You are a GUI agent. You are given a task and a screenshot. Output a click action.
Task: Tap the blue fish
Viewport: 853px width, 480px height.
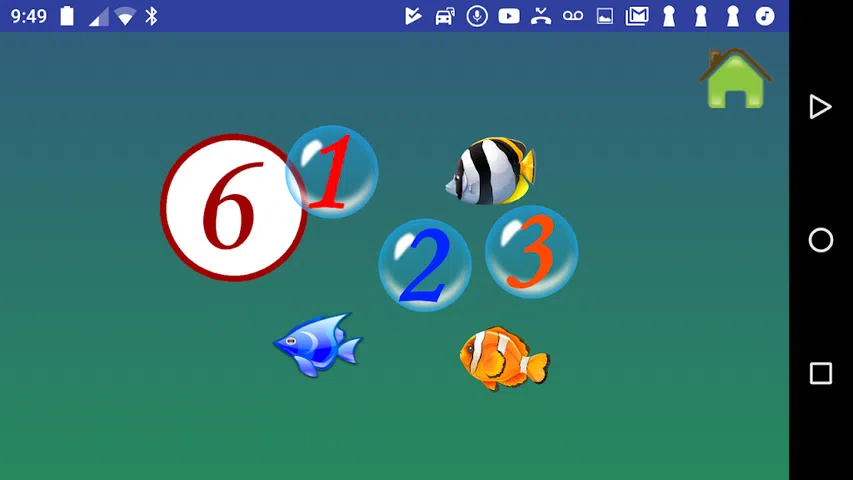[x=317, y=344]
